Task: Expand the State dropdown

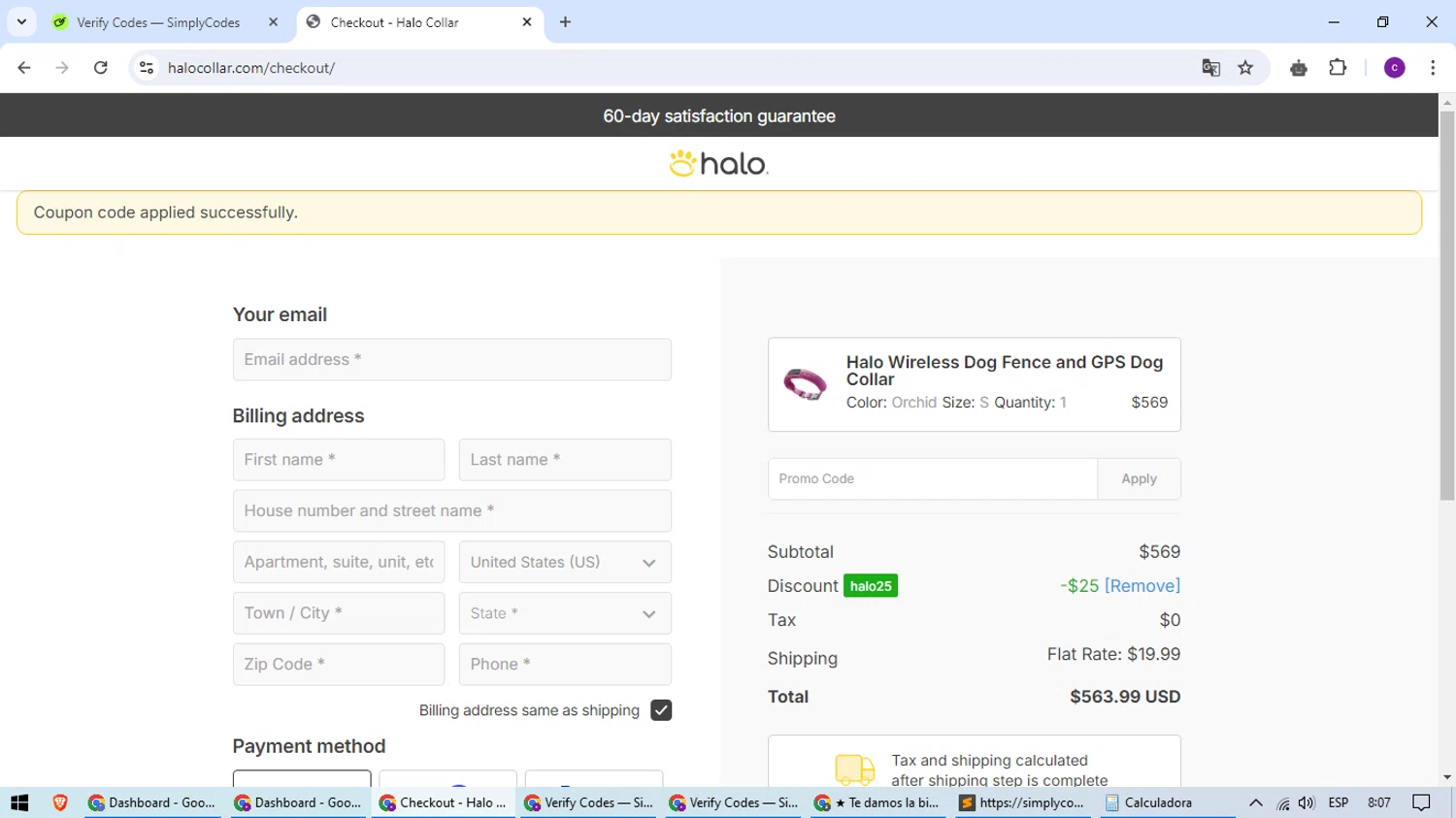Action: (x=565, y=613)
